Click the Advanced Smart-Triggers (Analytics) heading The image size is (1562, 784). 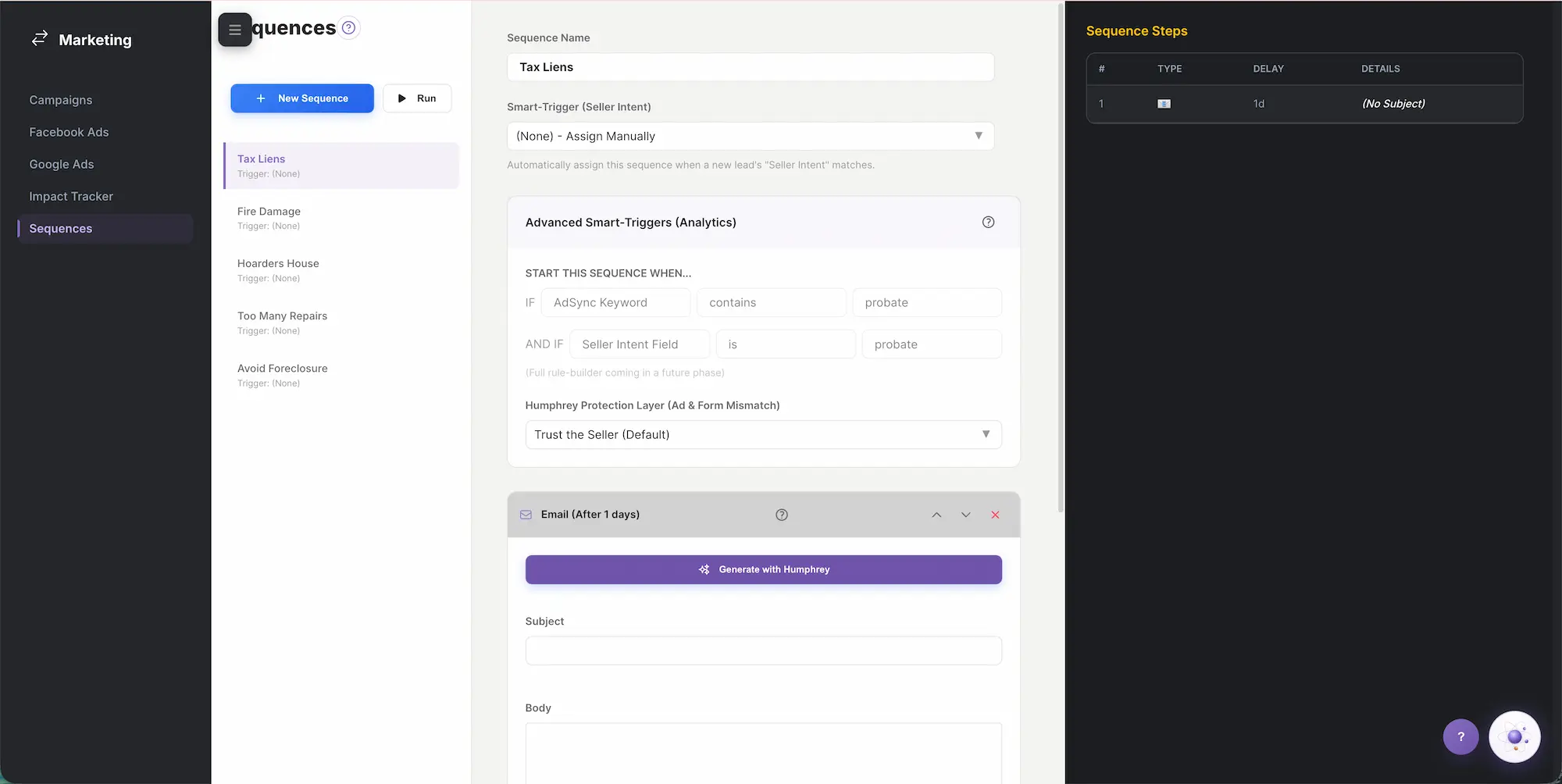(x=631, y=223)
